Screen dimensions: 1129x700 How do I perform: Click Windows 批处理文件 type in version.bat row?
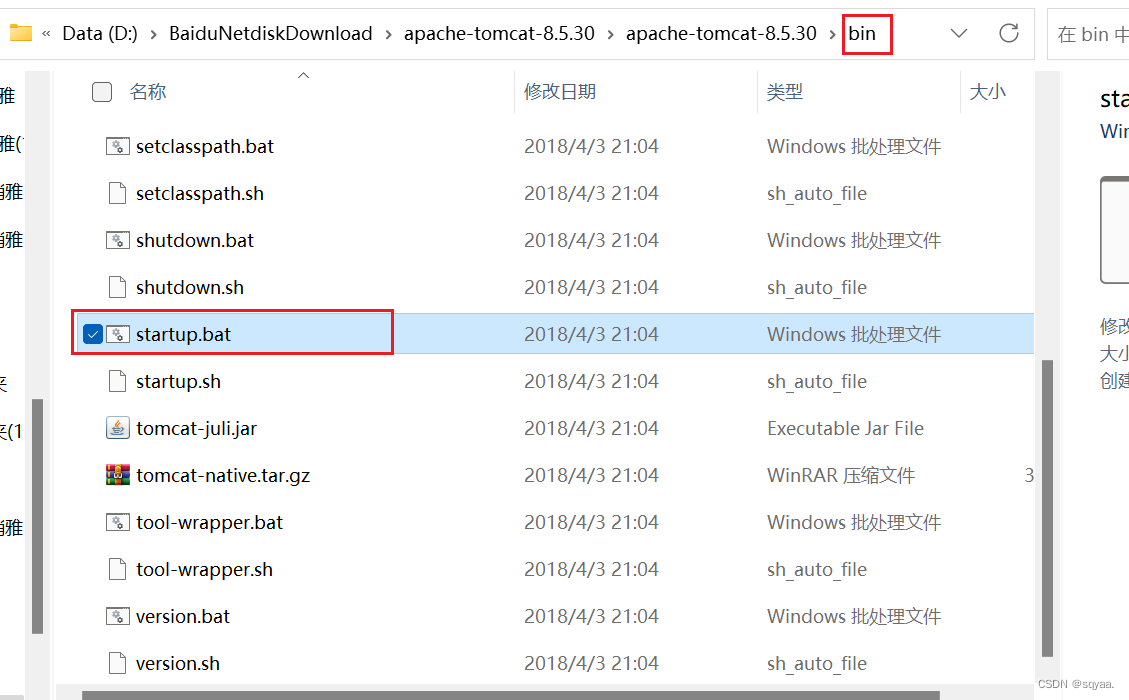854,616
